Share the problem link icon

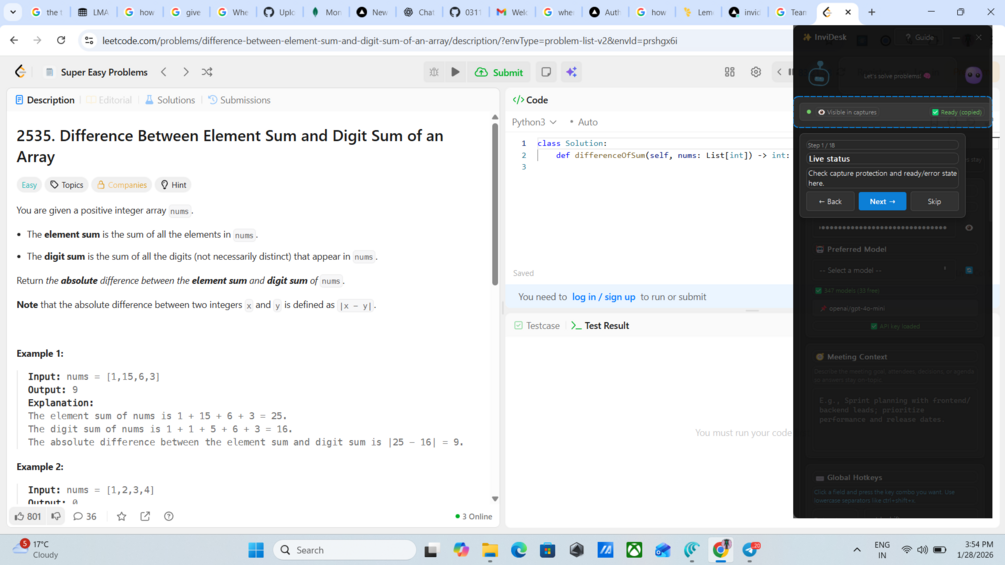145,516
